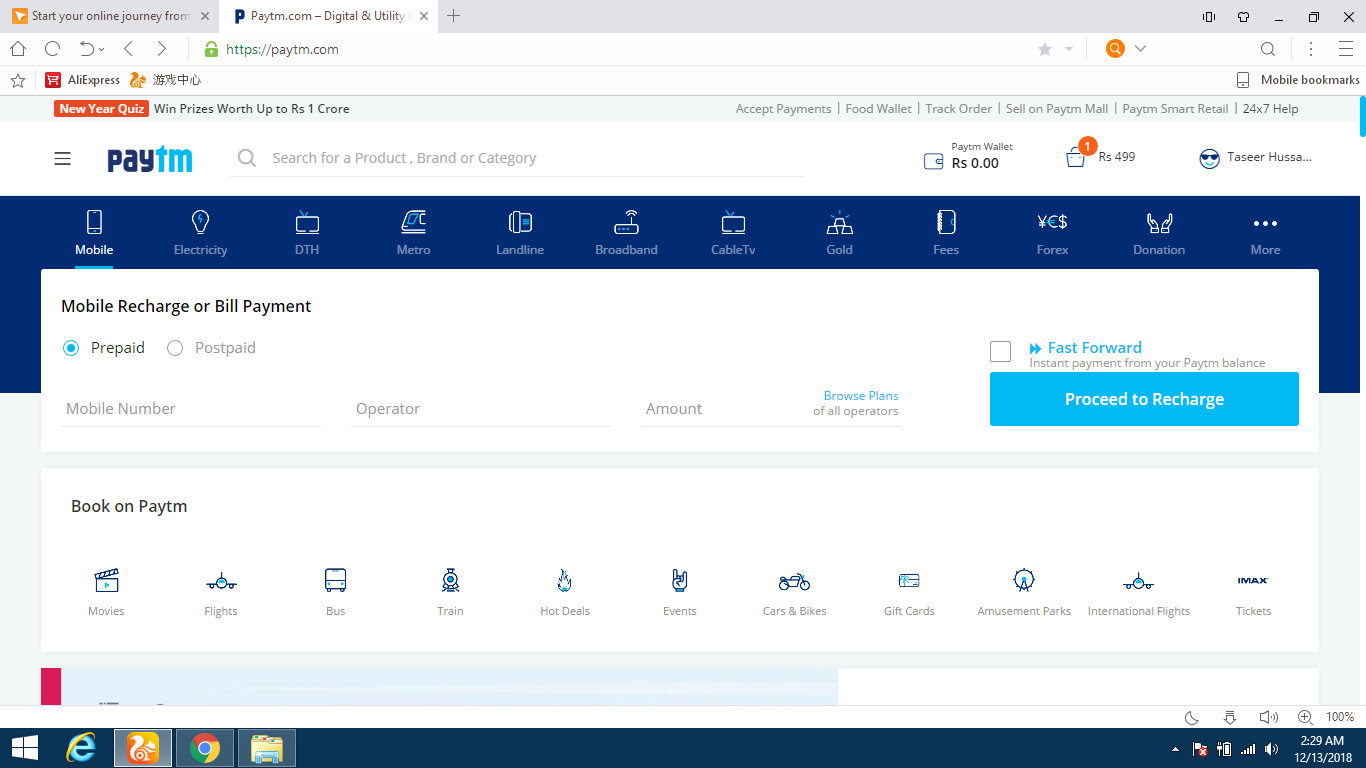Open Taseer Hussain account profile
The image size is (1366, 768).
1255,157
